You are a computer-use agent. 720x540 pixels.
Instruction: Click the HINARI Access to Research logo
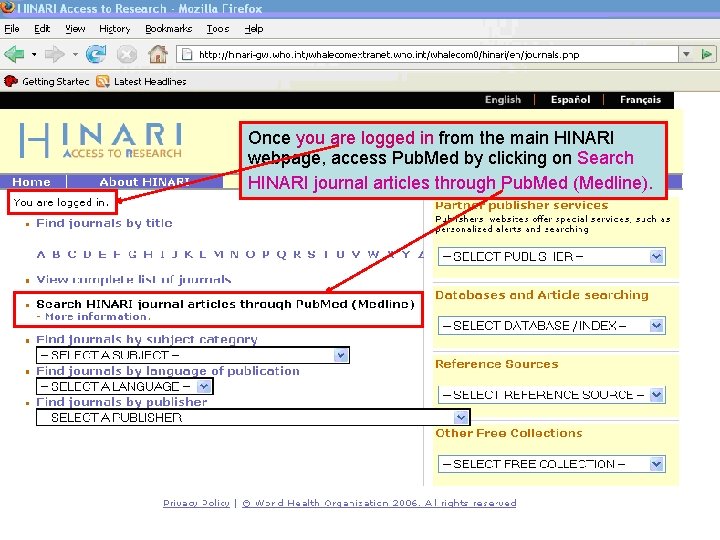[x=101, y=140]
